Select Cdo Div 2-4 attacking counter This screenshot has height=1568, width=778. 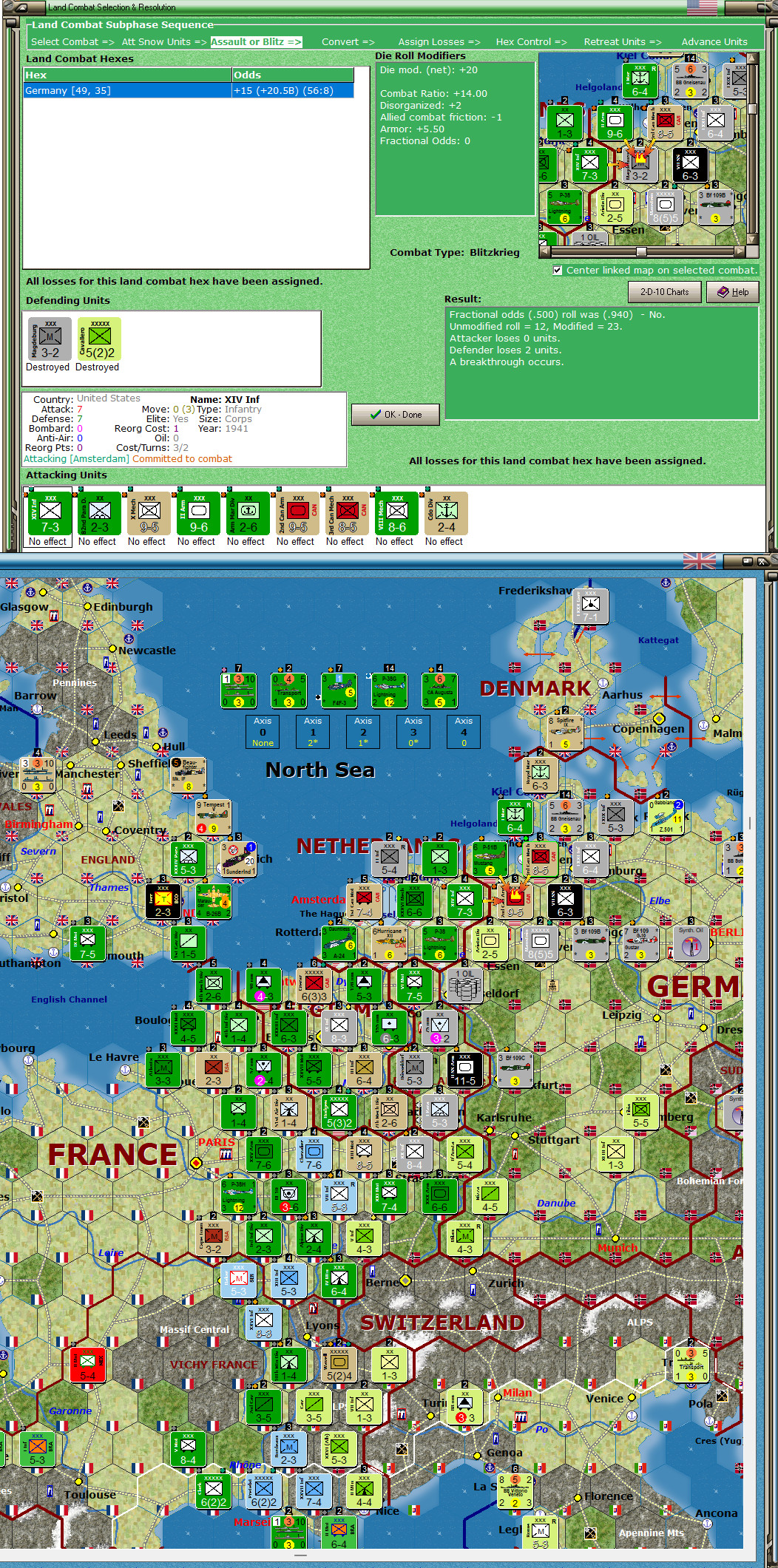447,513
